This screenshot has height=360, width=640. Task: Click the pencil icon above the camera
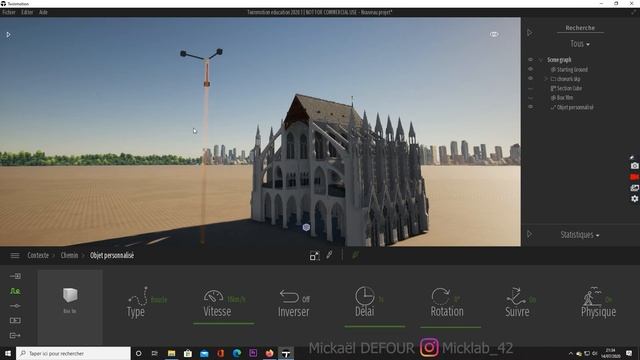coord(632,157)
